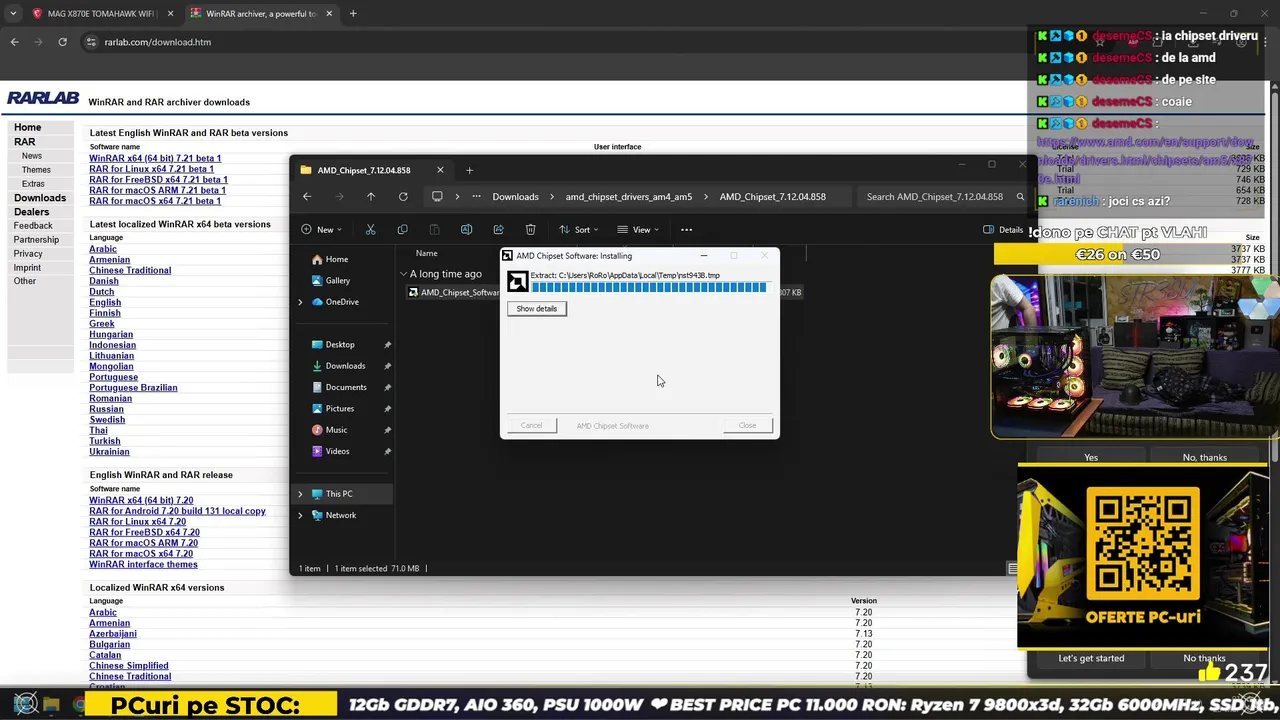Open Feedback in RARLAB sidebar
This screenshot has width=1280, height=720.
click(33, 226)
